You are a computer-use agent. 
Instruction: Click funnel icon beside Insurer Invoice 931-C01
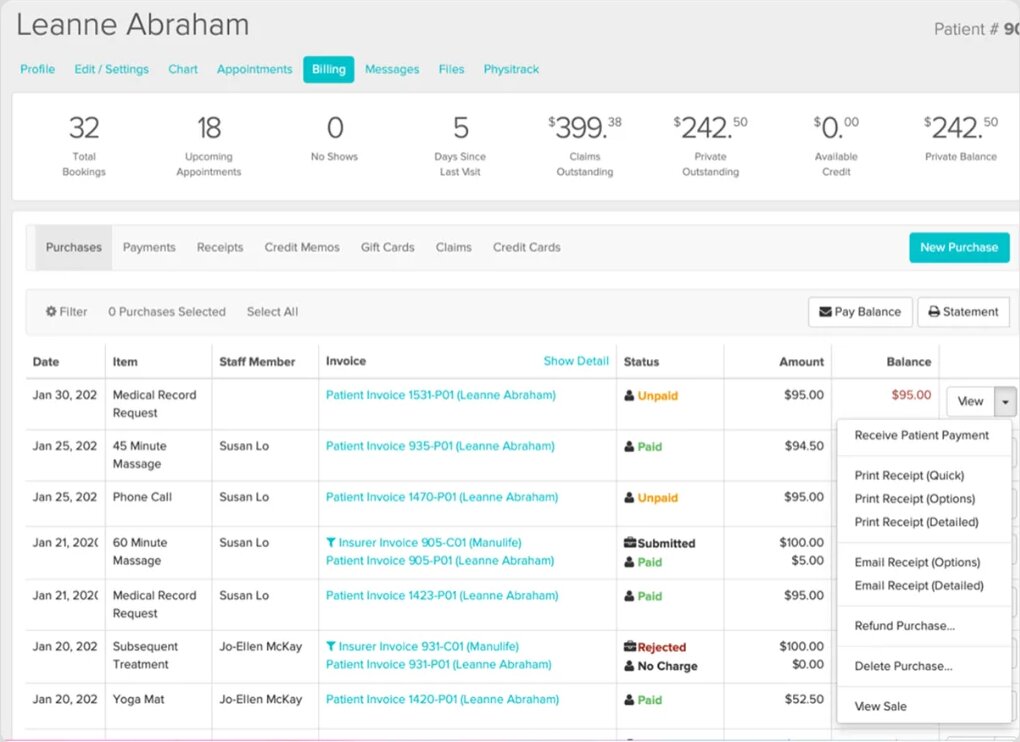331,647
